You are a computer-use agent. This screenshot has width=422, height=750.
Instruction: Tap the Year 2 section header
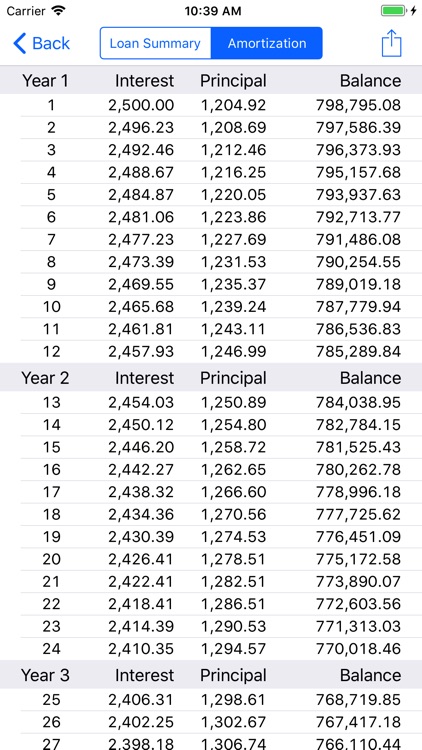click(211, 378)
